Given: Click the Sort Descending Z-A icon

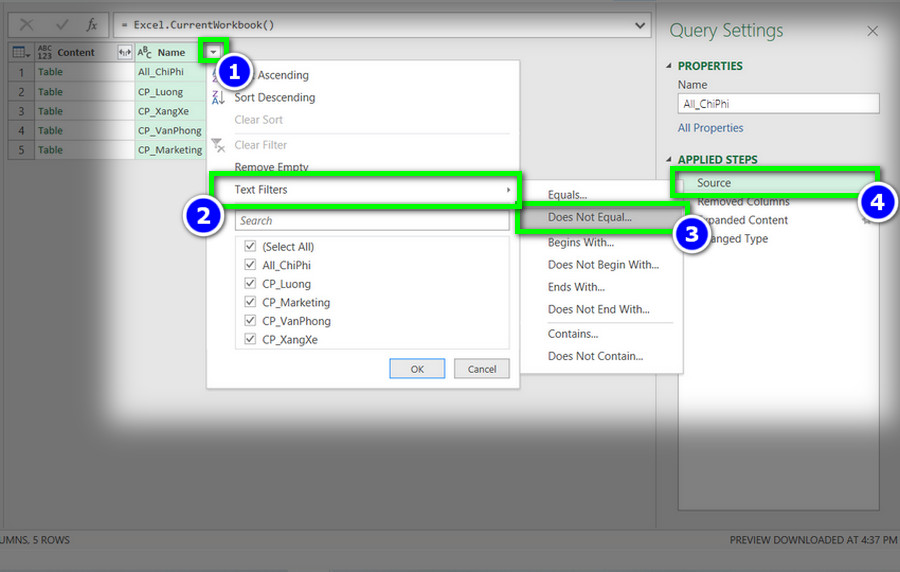Looking at the screenshot, I should (x=218, y=98).
